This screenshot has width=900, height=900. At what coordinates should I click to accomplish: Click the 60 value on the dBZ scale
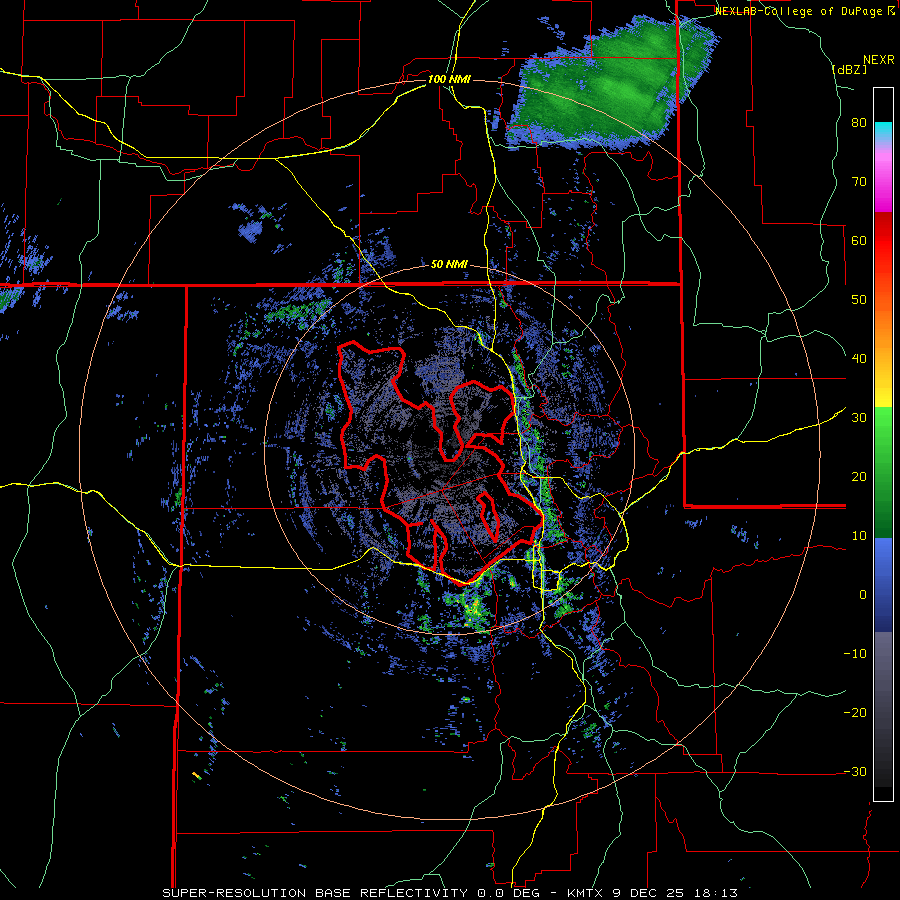(859, 240)
